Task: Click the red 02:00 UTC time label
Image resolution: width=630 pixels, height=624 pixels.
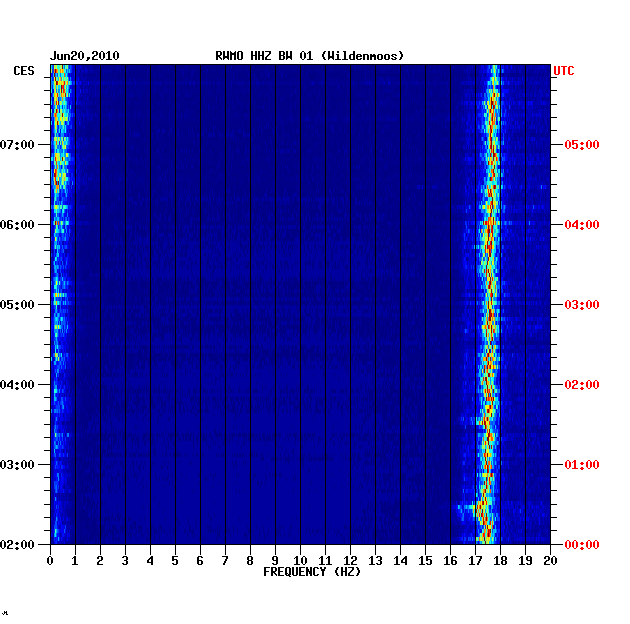Action: (x=582, y=385)
